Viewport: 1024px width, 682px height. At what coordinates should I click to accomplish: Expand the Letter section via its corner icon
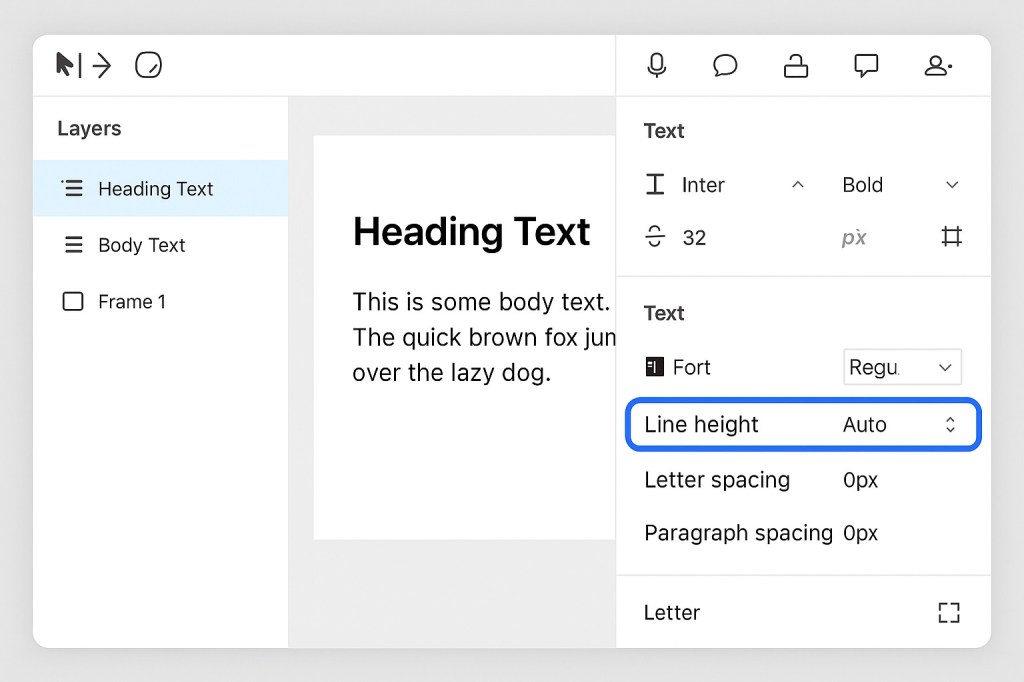click(x=948, y=612)
